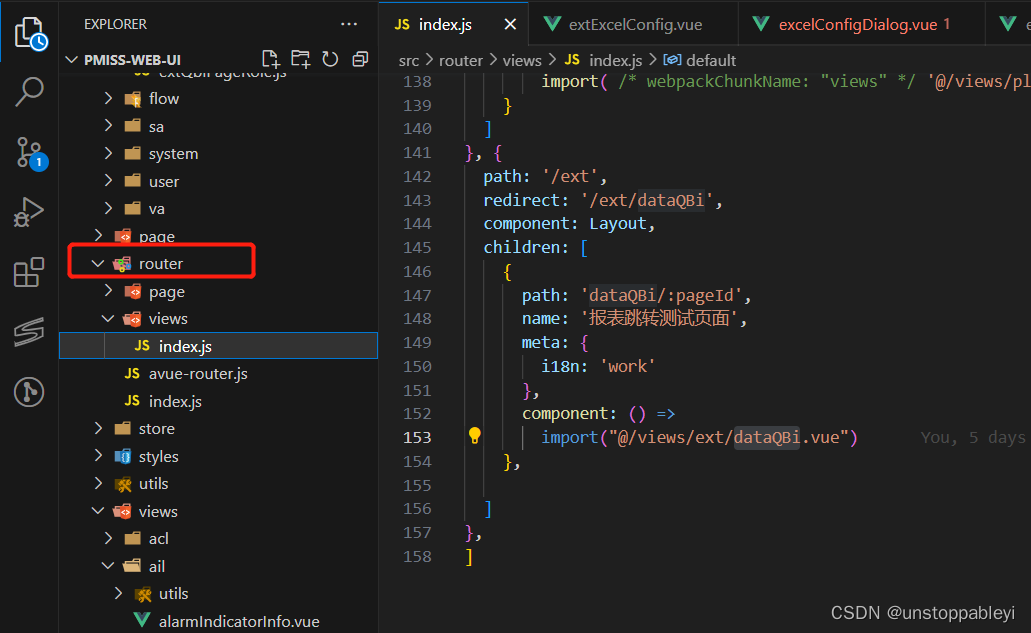
Task: Expand the va folder
Action: 108,209
